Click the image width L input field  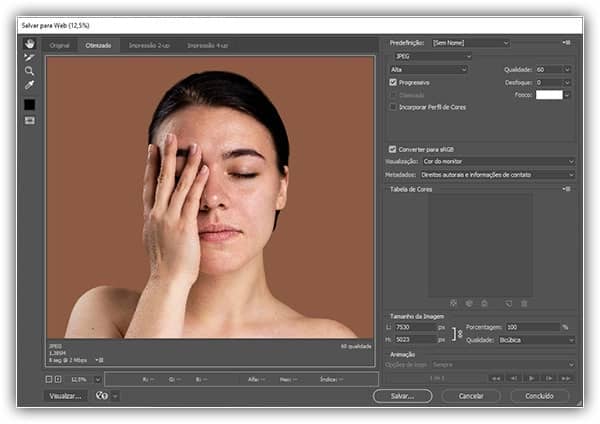[412, 327]
